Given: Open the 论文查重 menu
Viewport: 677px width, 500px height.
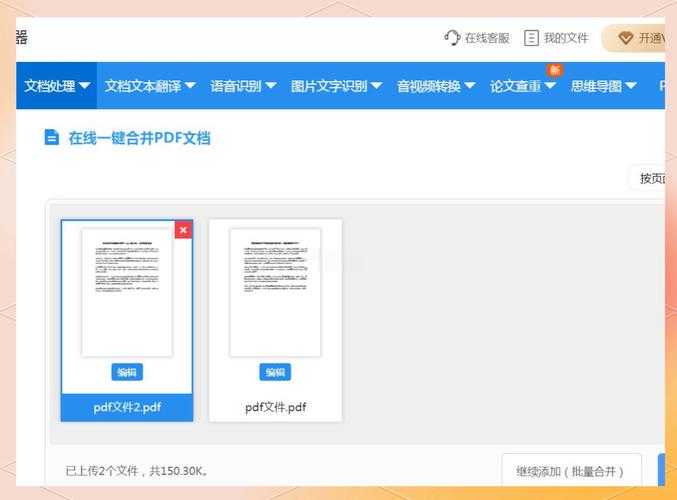Looking at the screenshot, I should [523, 85].
